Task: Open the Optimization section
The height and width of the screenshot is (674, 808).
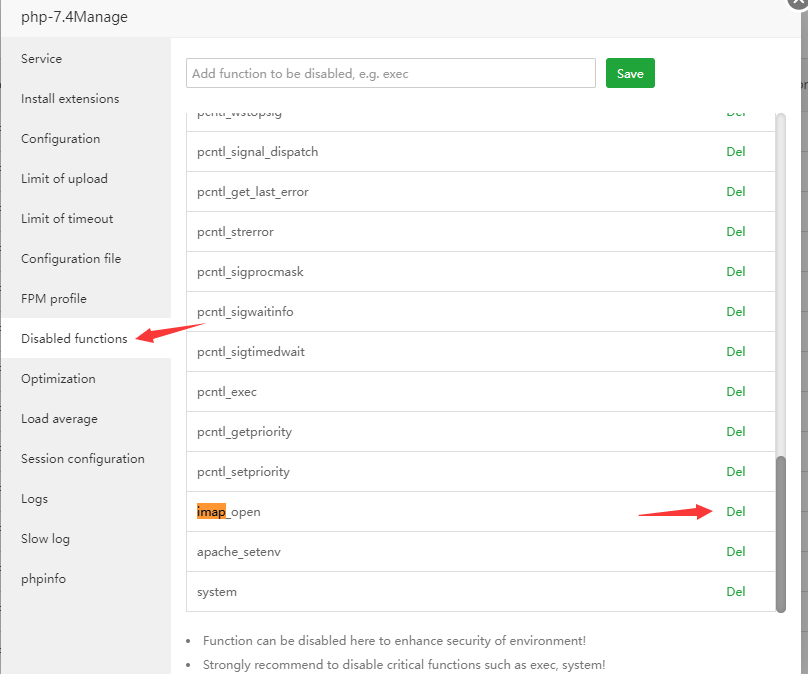Action: tap(58, 379)
